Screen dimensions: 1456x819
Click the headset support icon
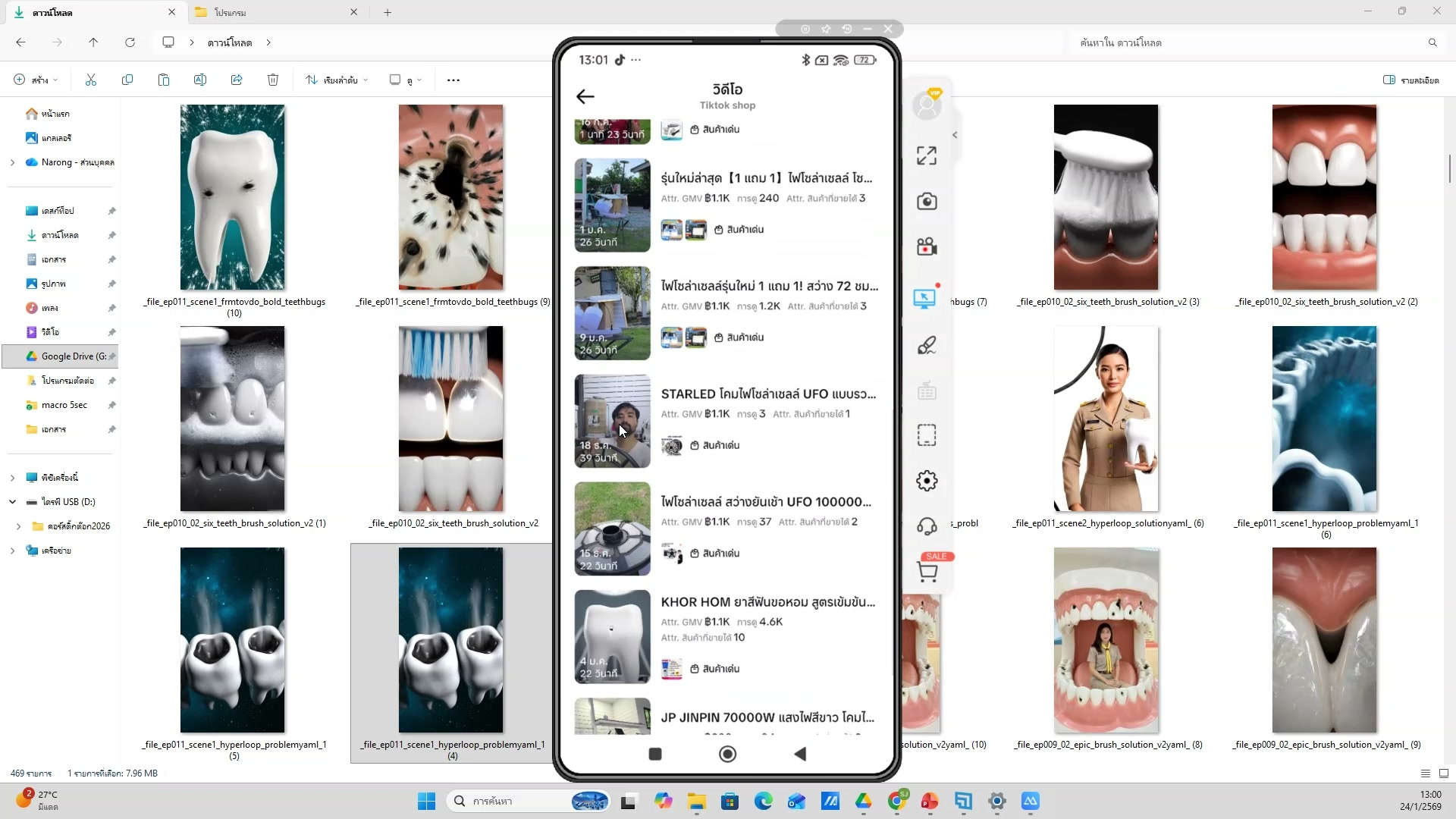tap(927, 526)
